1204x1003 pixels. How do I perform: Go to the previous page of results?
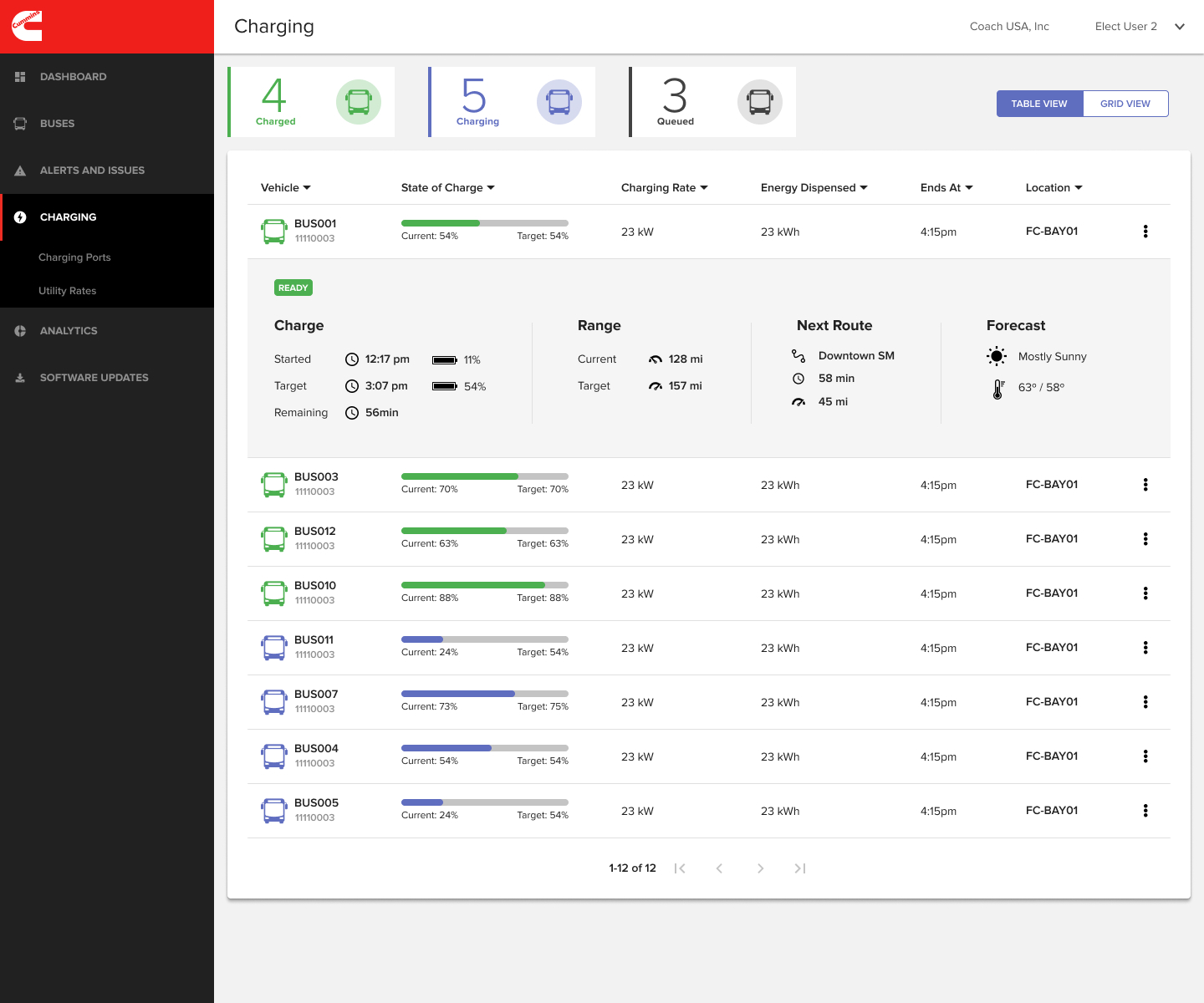pos(719,868)
